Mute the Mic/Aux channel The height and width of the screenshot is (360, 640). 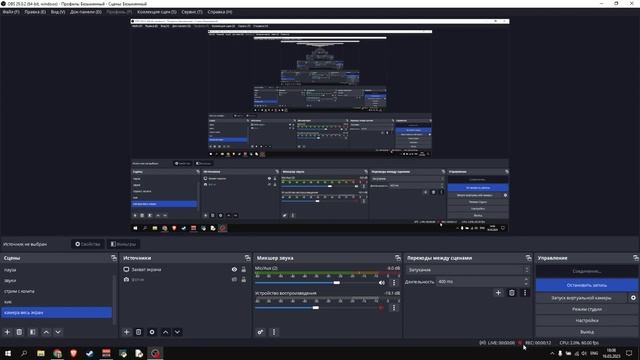382,282
